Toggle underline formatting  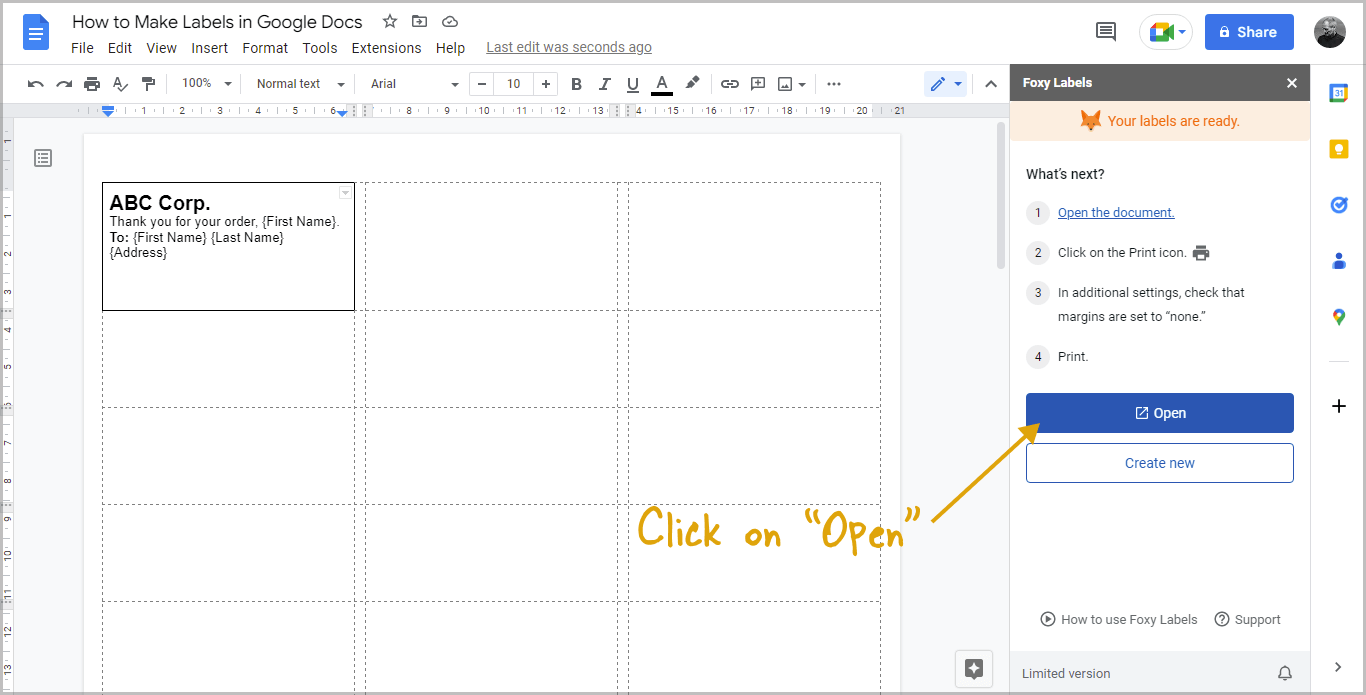(632, 83)
